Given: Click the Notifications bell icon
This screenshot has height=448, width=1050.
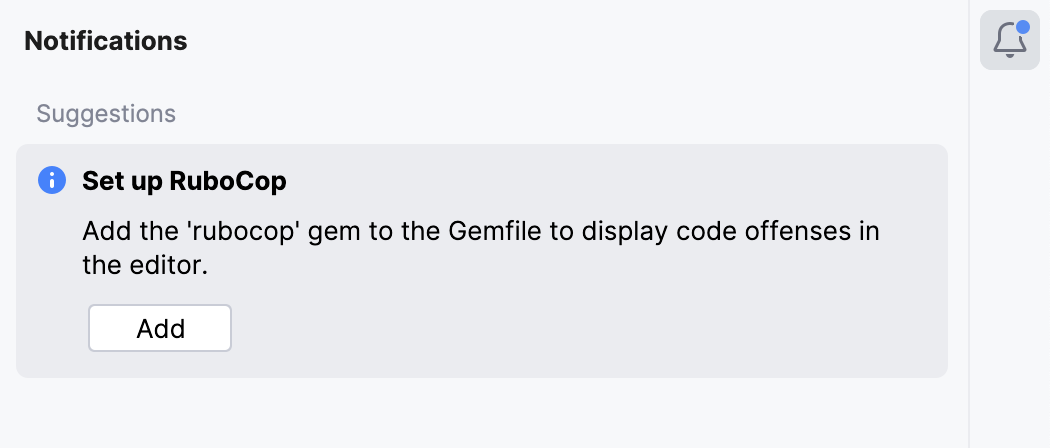Looking at the screenshot, I should [x=1008, y=41].
